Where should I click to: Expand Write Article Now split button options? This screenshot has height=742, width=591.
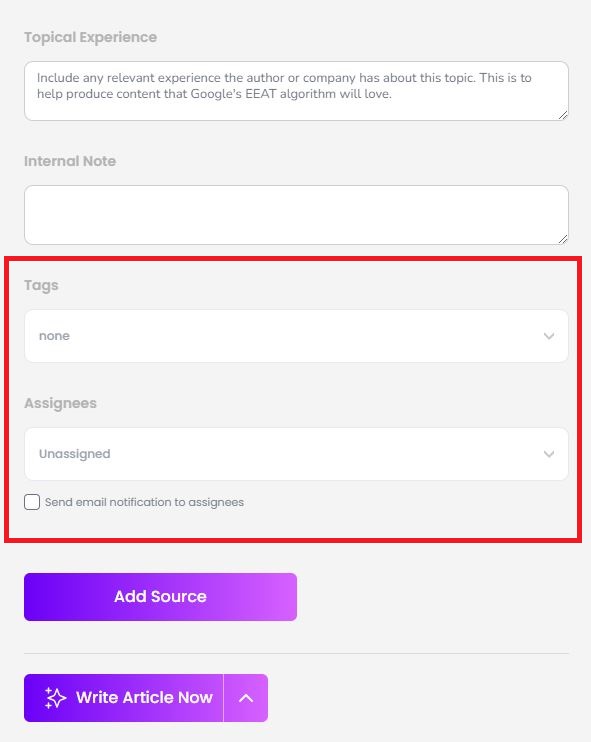(x=246, y=698)
